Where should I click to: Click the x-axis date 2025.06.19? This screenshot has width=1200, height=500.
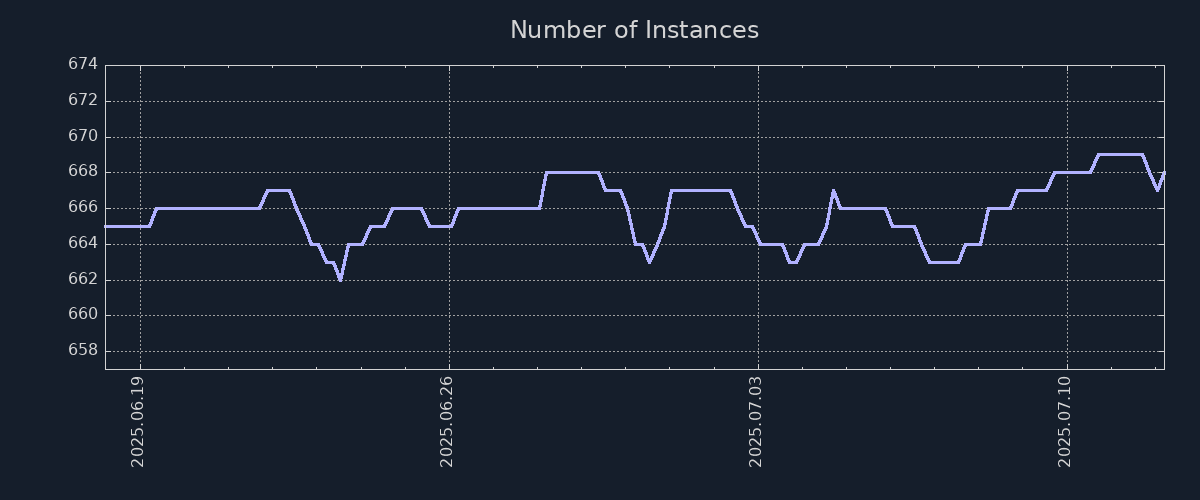click(139, 422)
